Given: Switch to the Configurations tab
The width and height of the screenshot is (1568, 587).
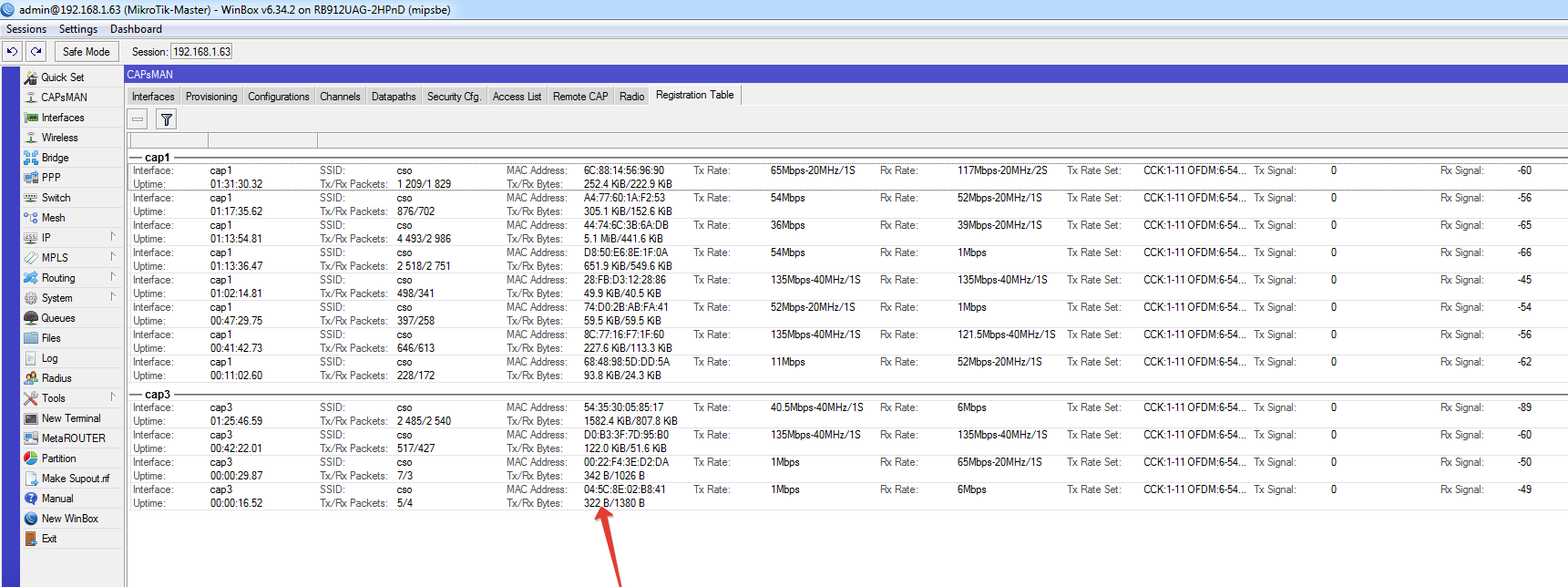Looking at the screenshot, I should tap(279, 97).
